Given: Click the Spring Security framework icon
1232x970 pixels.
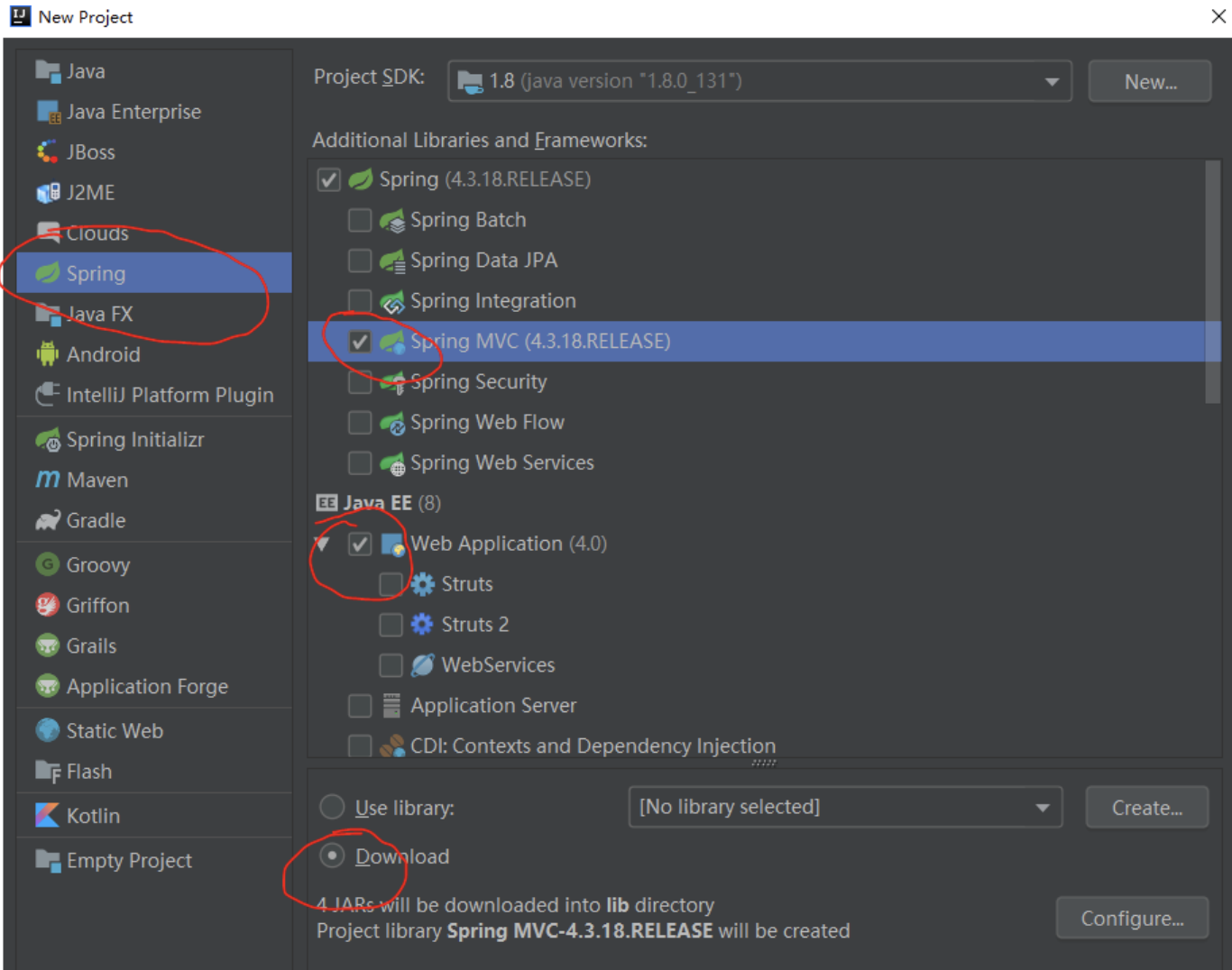Looking at the screenshot, I should tap(392, 382).
